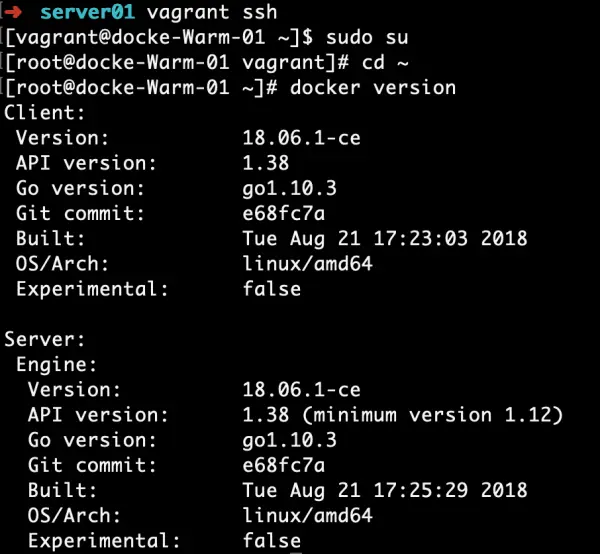Click the Client build time 17:23:03 line
Image resolution: width=600 pixels, height=554 pixels.
[x=385, y=238]
